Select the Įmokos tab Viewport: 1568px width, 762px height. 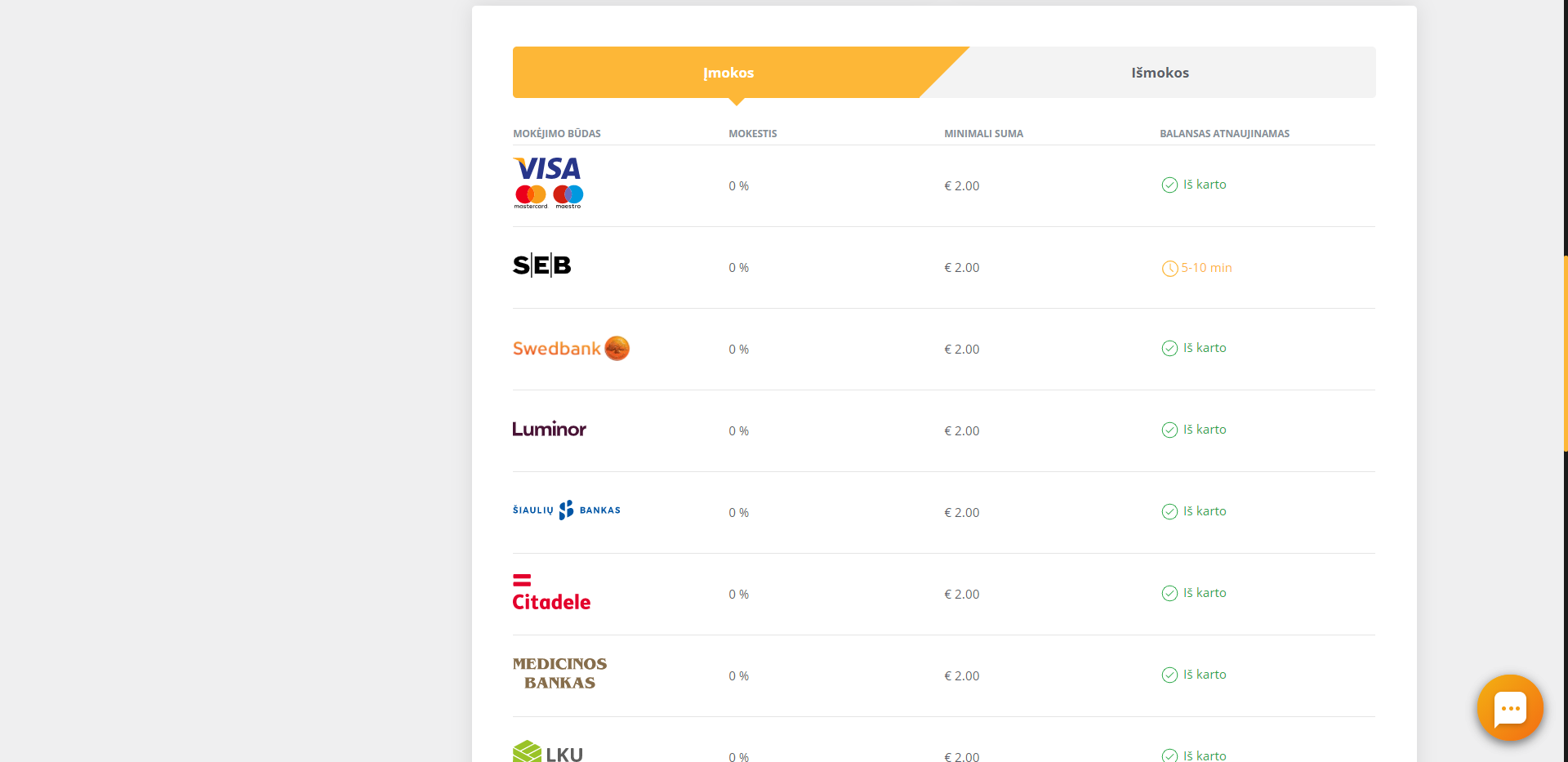click(x=728, y=73)
